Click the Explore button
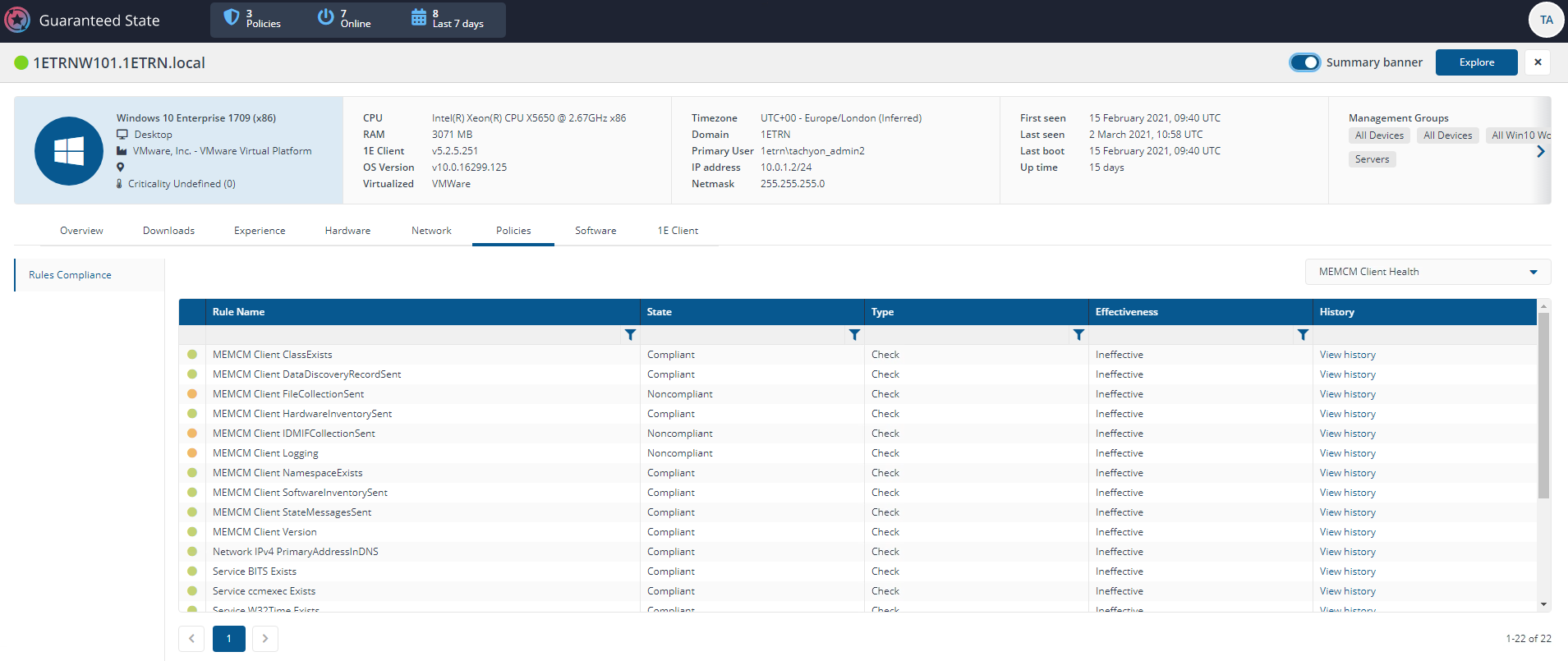The image size is (1568, 661). click(1476, 62)
